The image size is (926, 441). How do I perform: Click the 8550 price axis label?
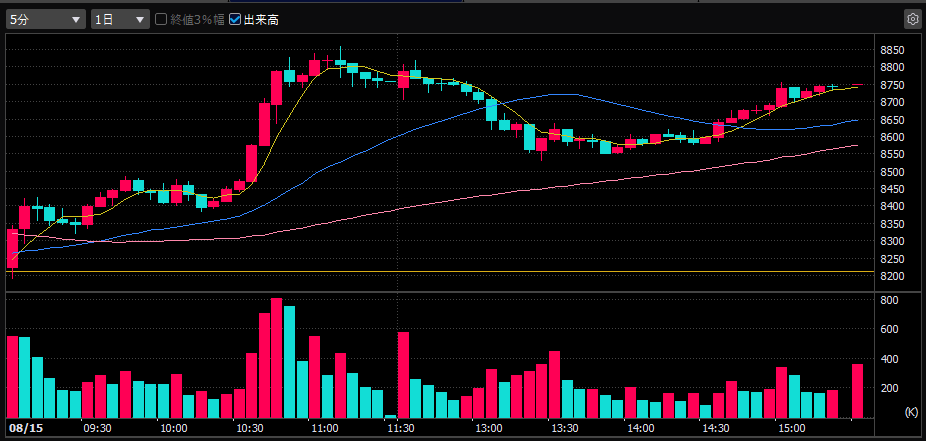click(892, 154)
